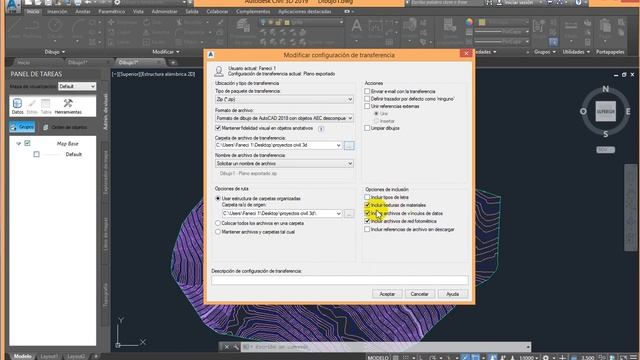This screenshot has height=360, width=640.
Task: Open Formato de archivo dropdown
Action: (284, 118)
